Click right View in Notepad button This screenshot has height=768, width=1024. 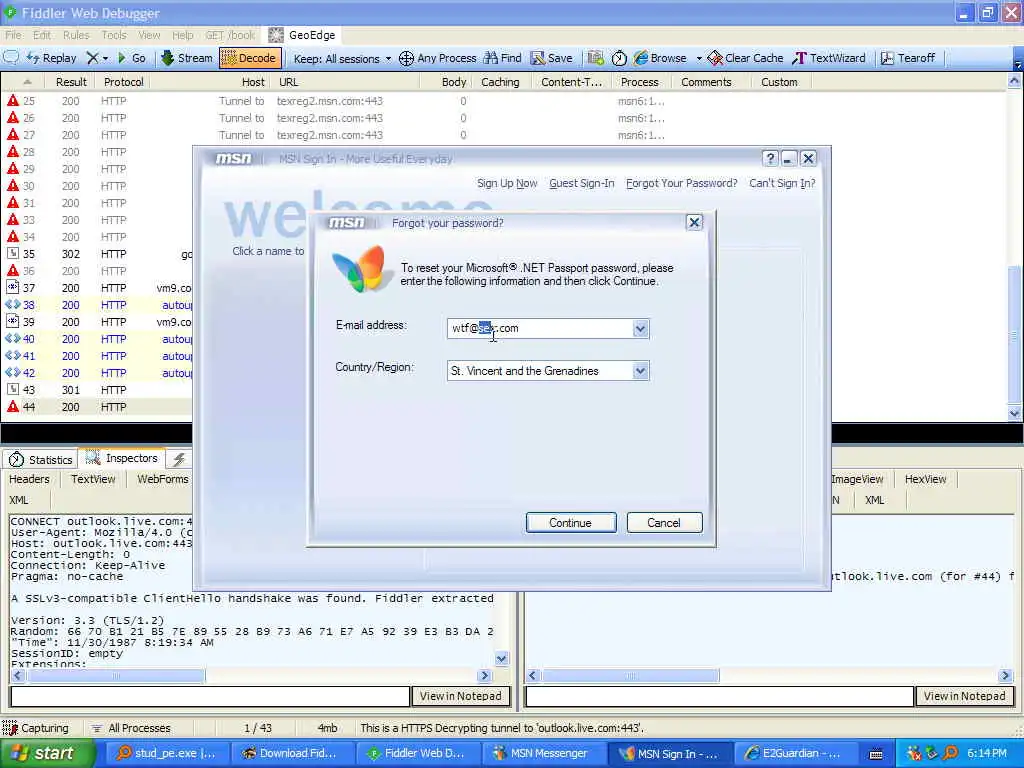tap(965, 696)
